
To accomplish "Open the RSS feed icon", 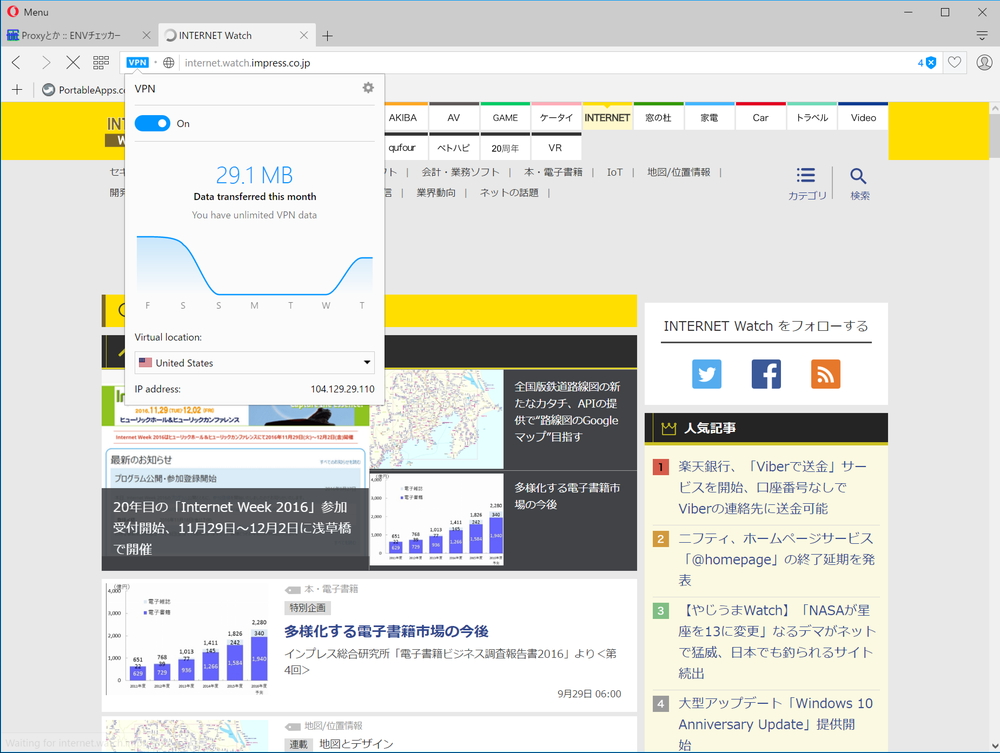I will (x=825, y=374).
